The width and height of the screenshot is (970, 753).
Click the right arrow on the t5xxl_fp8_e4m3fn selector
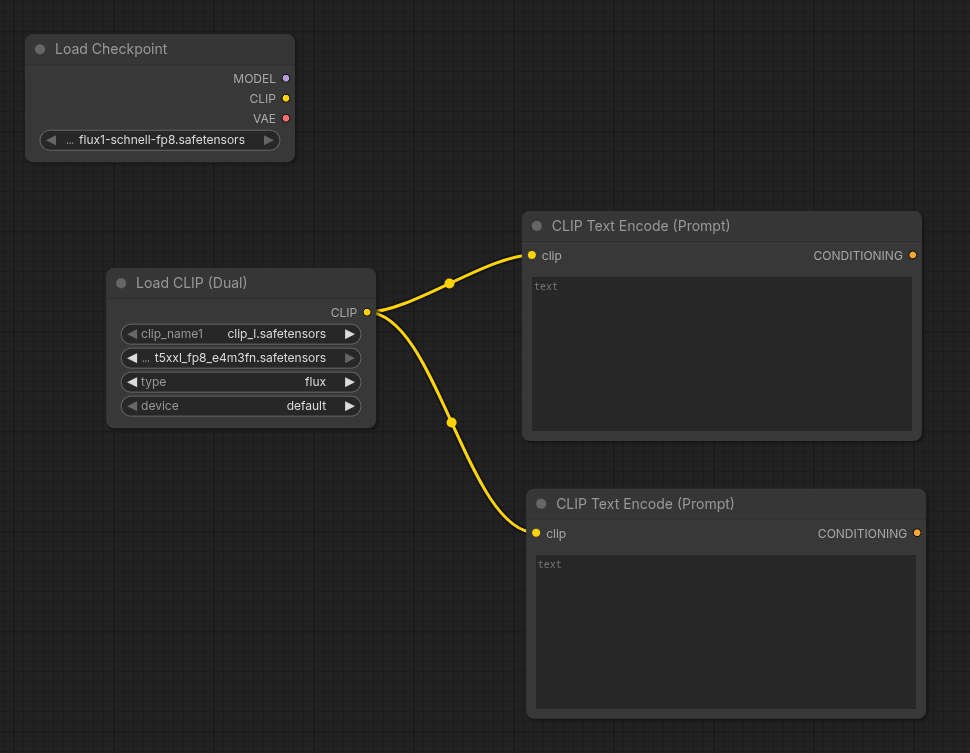[350, 358]
